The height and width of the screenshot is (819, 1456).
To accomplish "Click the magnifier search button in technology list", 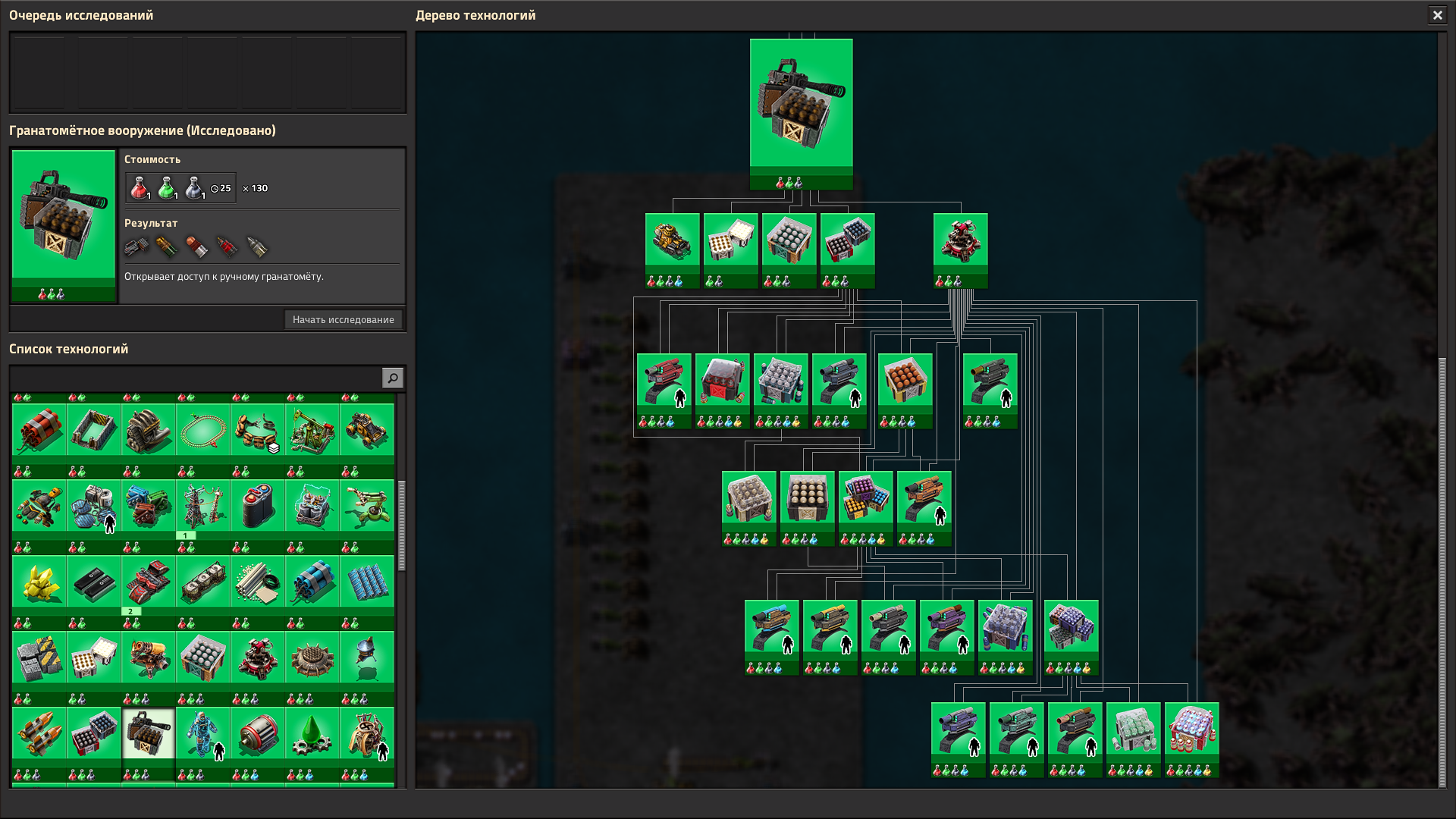I will [x=392, y=378].
